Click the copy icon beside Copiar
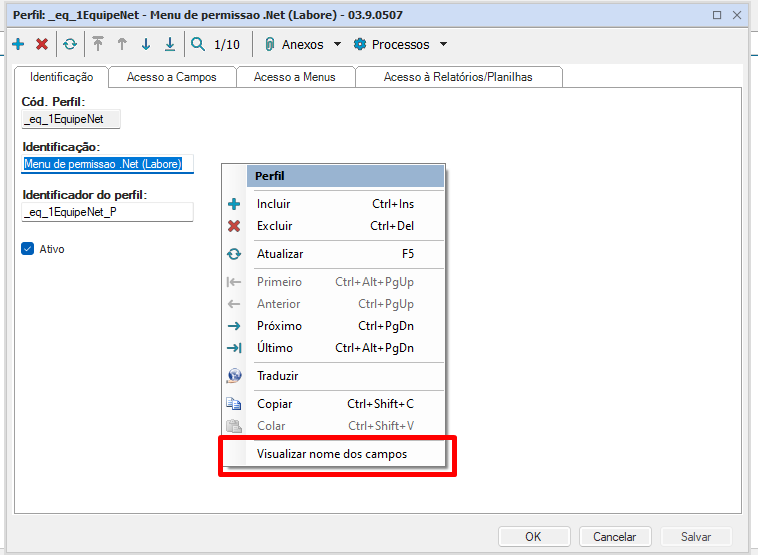This screenshot has height=555, width=758. point(234,404)
